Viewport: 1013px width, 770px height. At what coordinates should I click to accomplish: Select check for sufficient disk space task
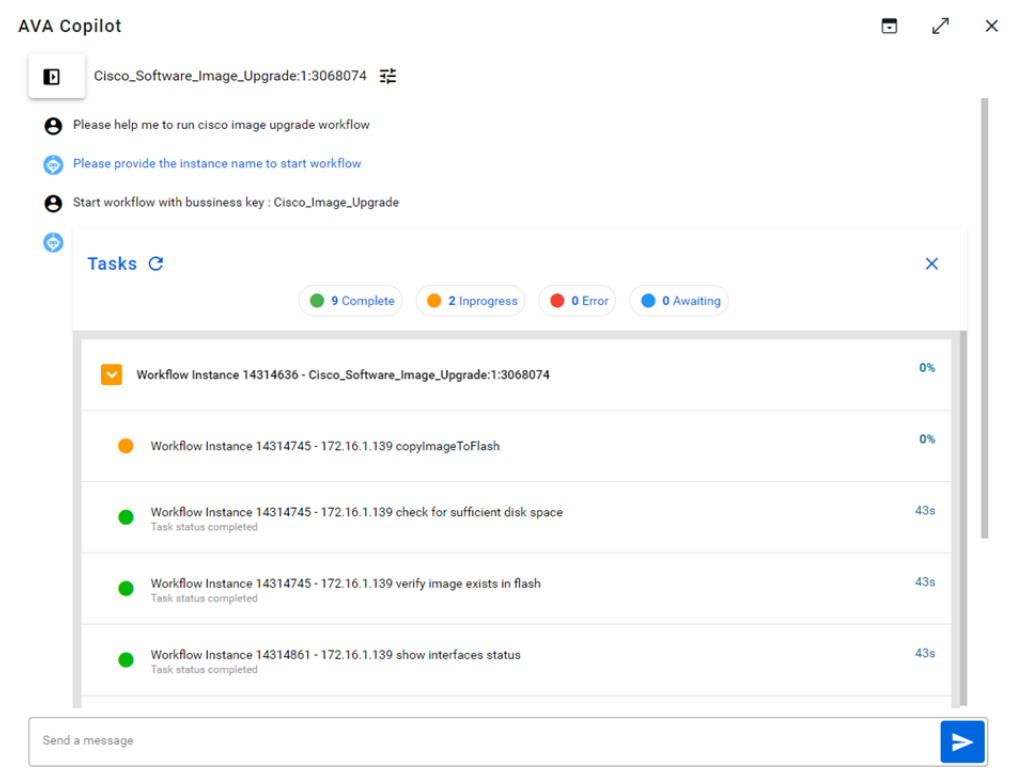(516, 517)
